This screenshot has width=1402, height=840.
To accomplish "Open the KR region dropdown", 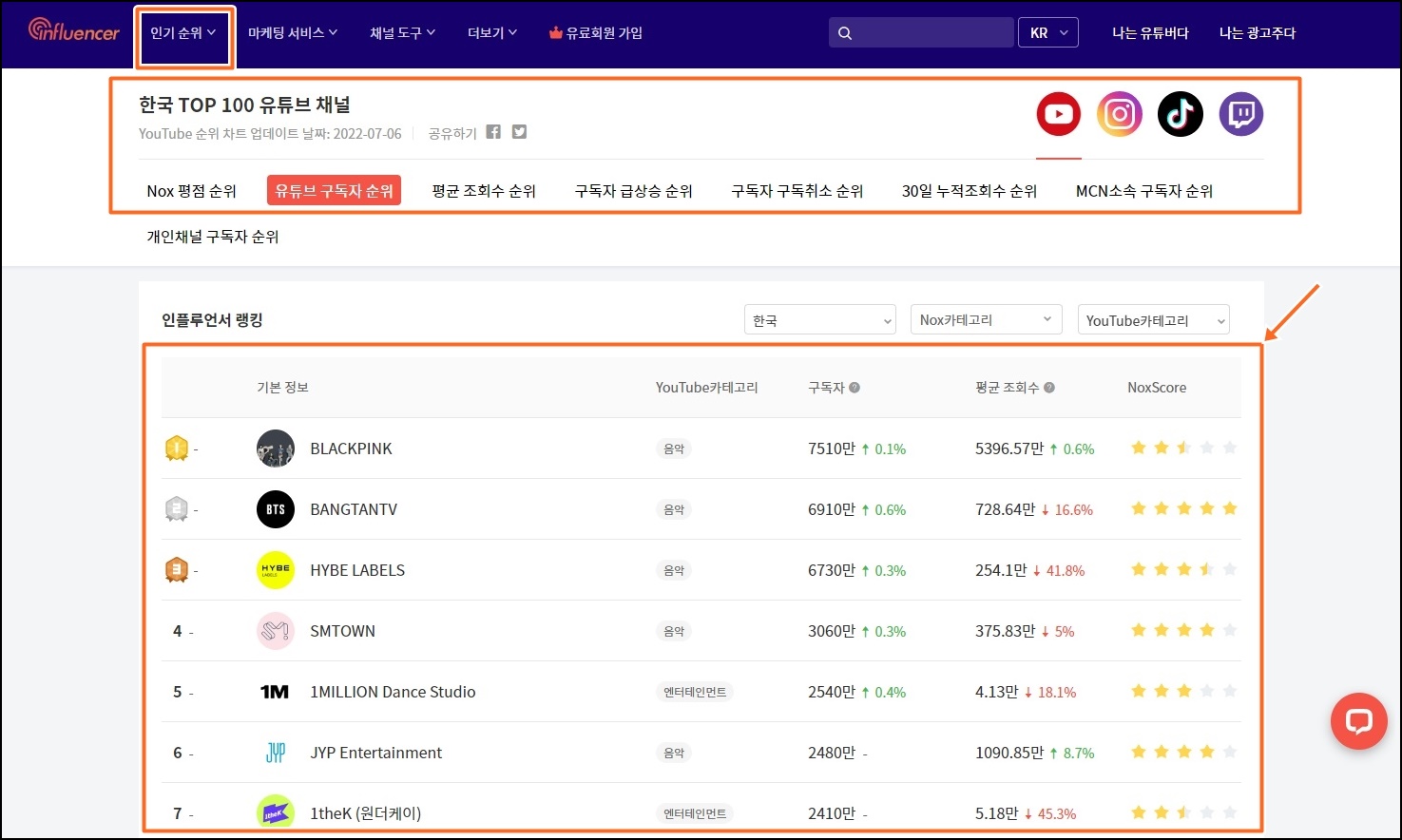I will coord(1048,33).
